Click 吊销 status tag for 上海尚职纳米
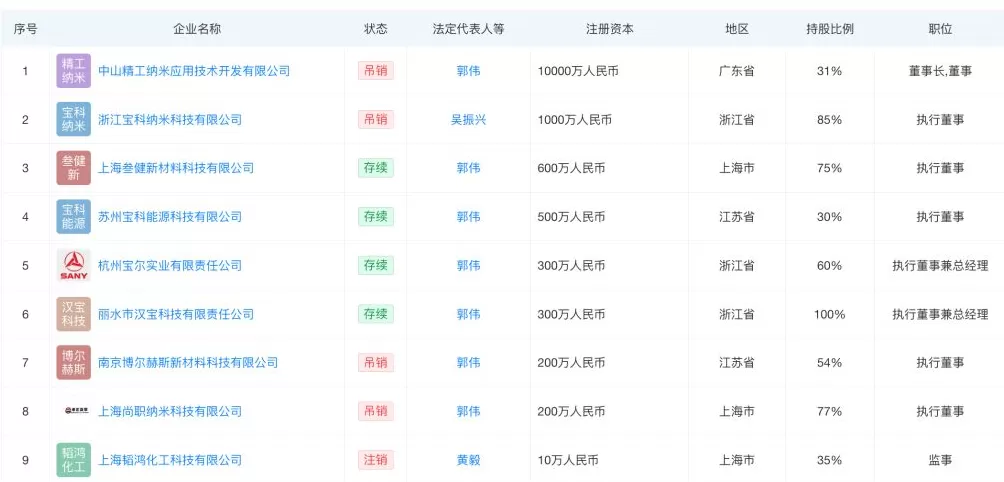This screenshot has height=482, width=1004. (376, 412)
